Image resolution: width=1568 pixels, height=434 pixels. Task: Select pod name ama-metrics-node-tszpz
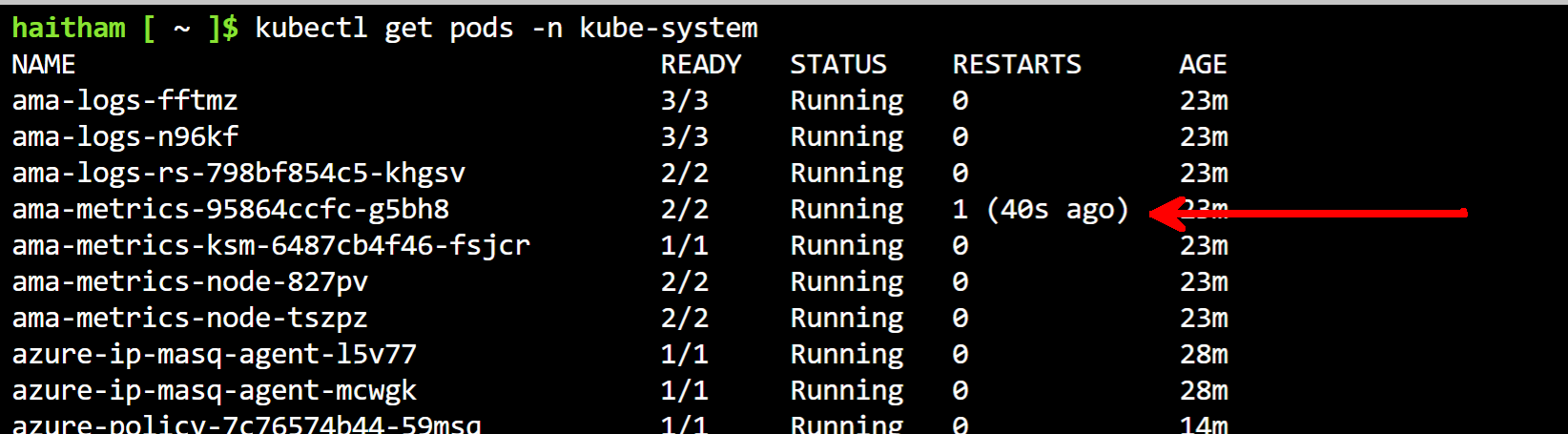pos(189,319)
